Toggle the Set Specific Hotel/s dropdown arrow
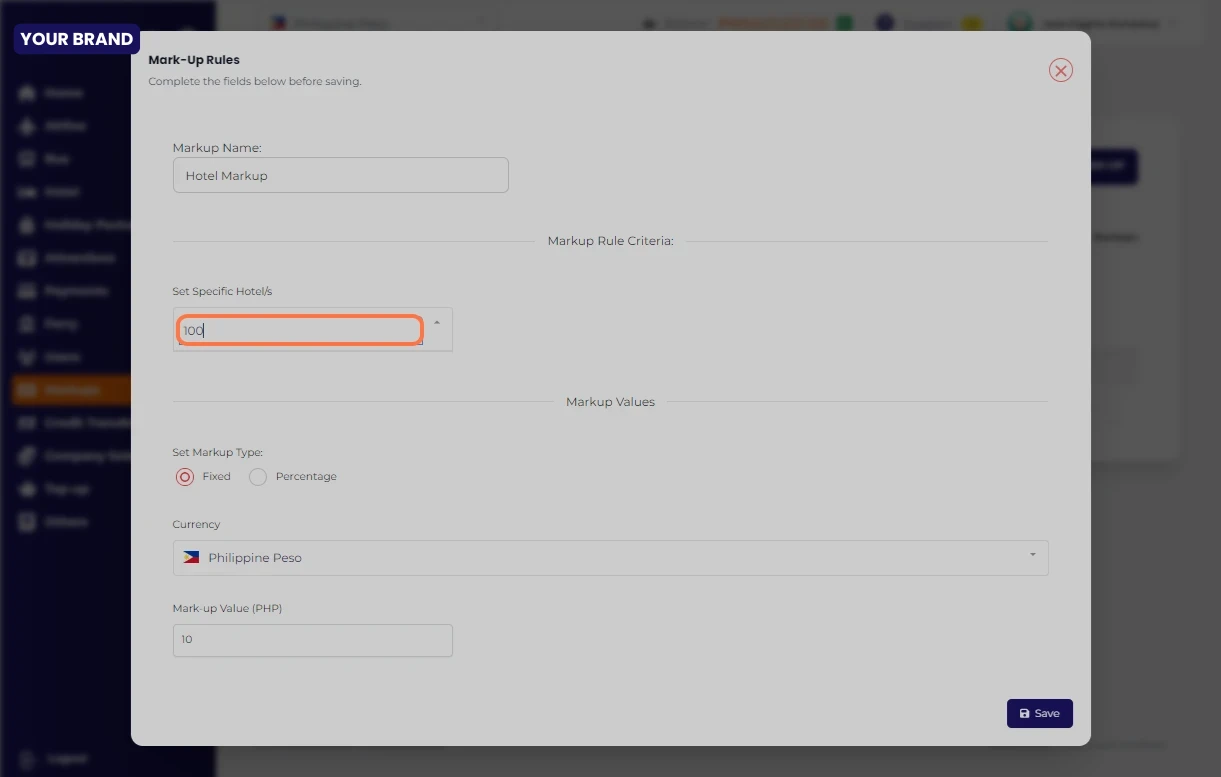Image resolution: width=1221 pixels, height=777 pixels. pos(437,322)
